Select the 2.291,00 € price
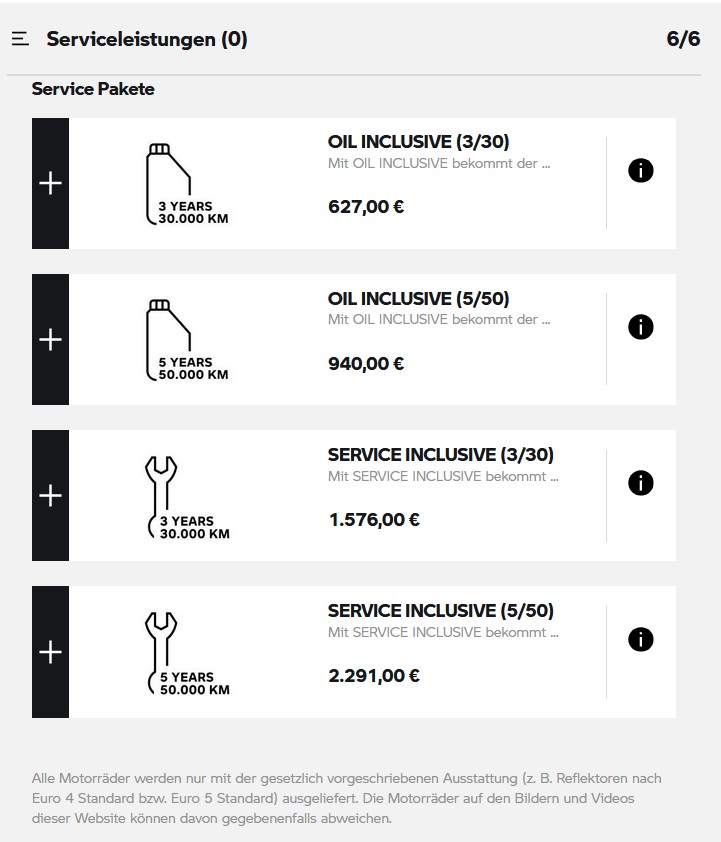Screen dimensions: 721x842 374,676
